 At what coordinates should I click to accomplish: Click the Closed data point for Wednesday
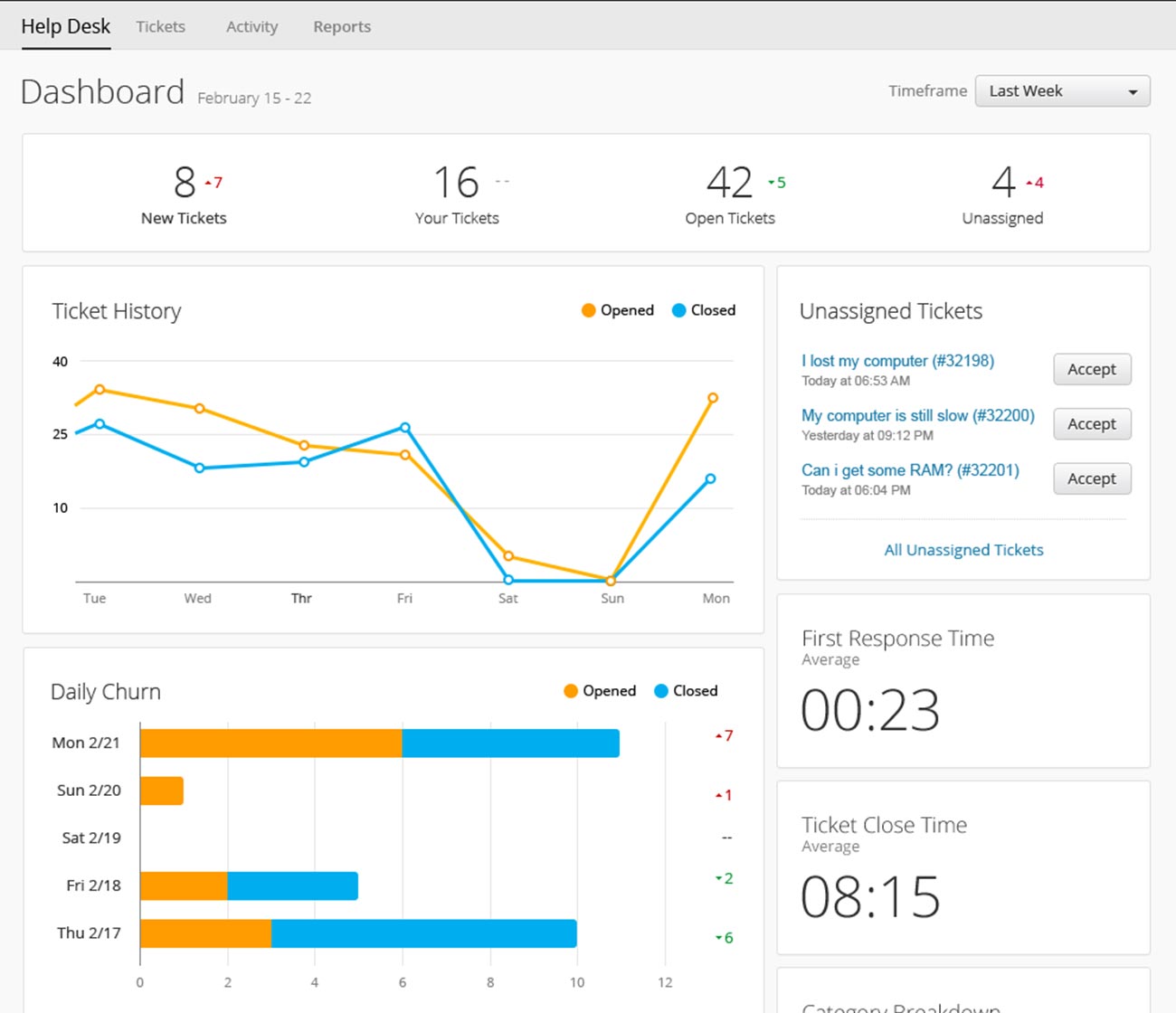[x=199, y=468]
